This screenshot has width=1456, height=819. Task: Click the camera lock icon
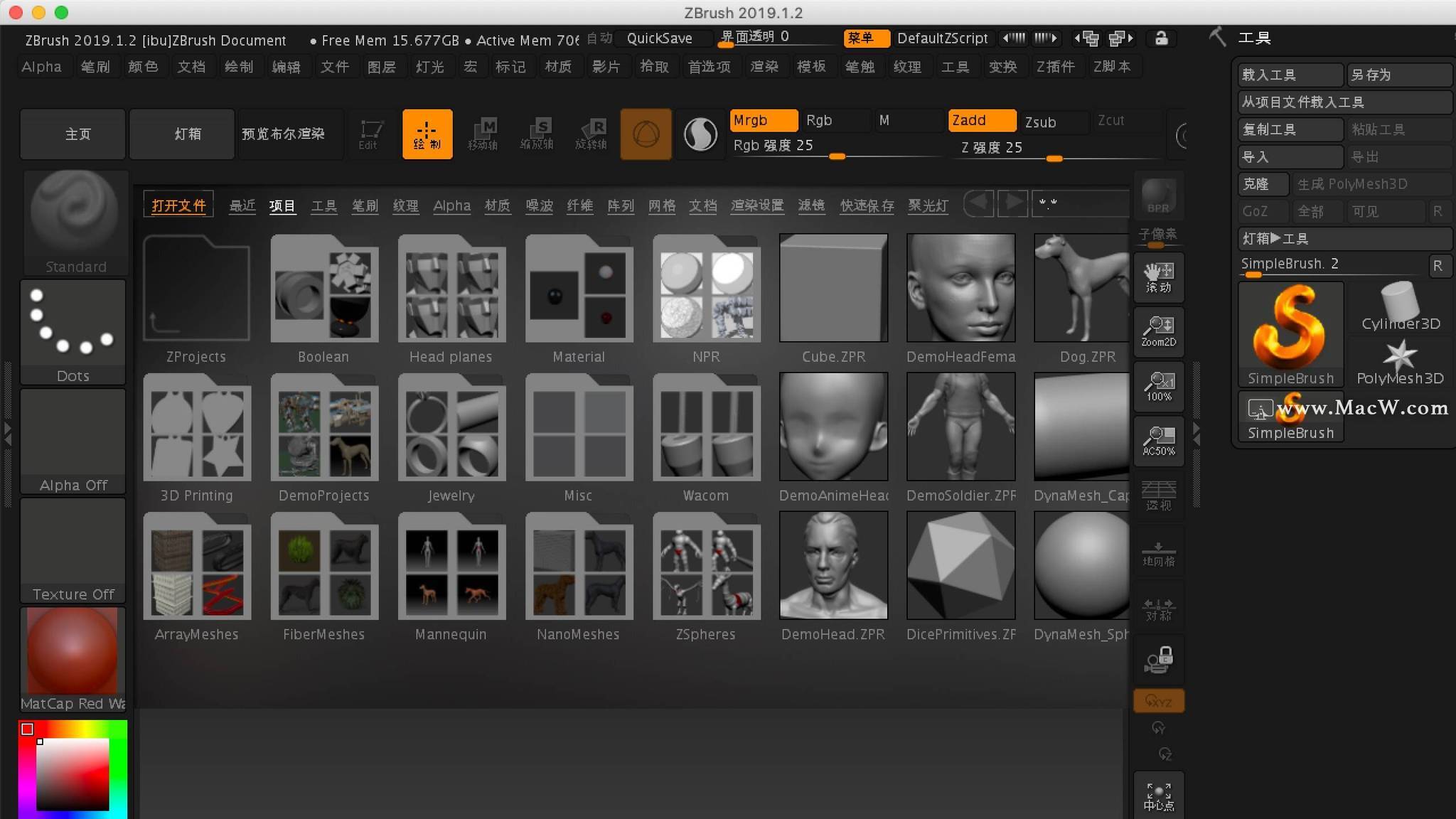[x=1159, y=660]
